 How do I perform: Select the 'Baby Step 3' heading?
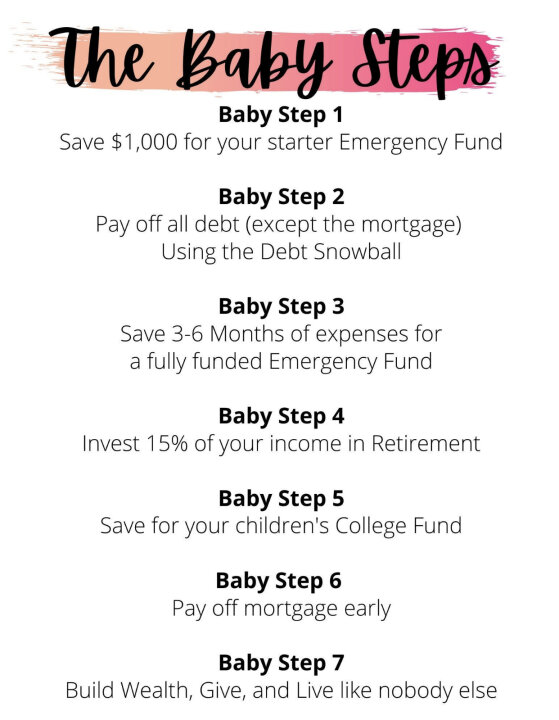[x=281, y=307]
